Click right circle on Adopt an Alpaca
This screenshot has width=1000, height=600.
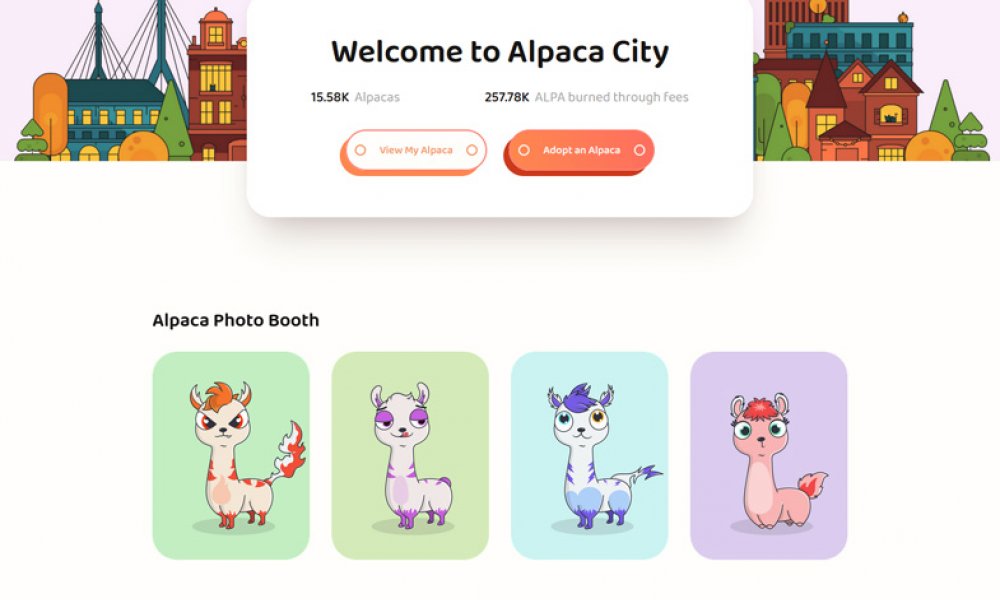[x=639, y=150]
